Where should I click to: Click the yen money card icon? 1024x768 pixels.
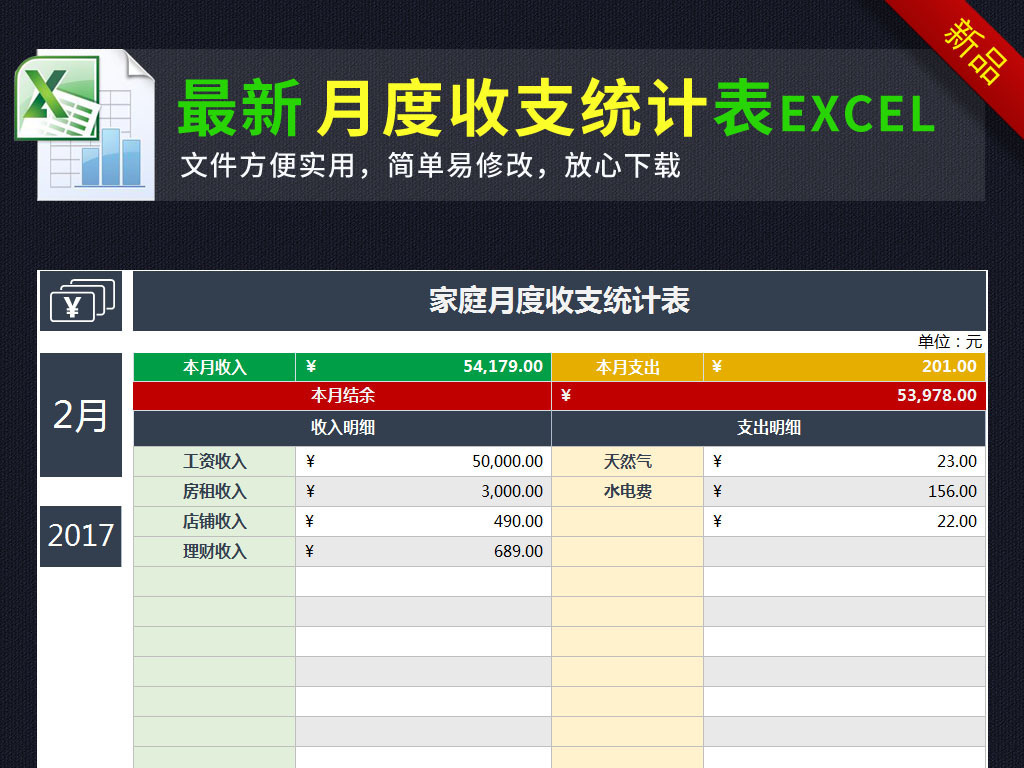(x=82, y=301)
